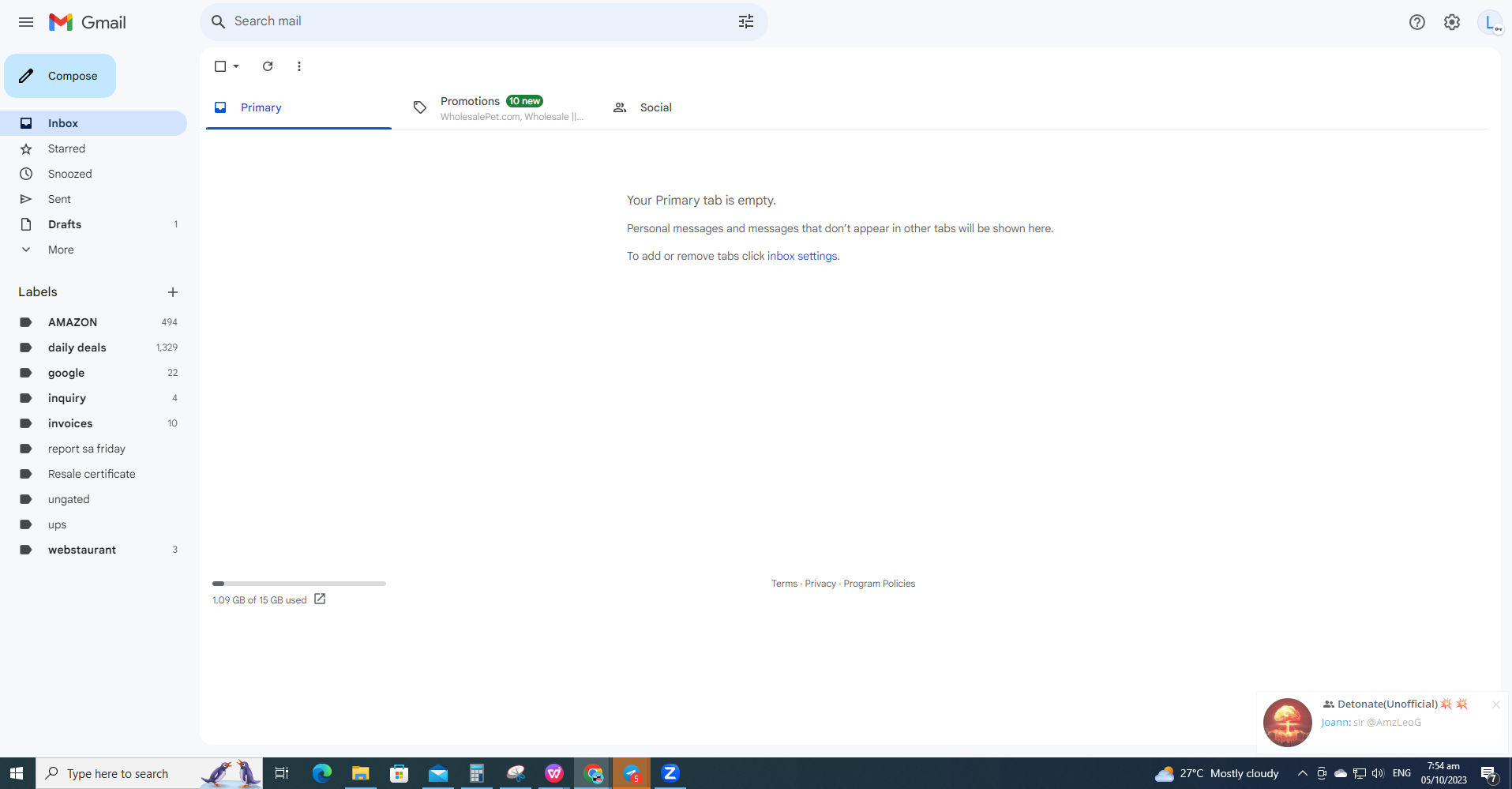Open storage management link icon
Viewport: 1512px width, 789px height.
320,599
